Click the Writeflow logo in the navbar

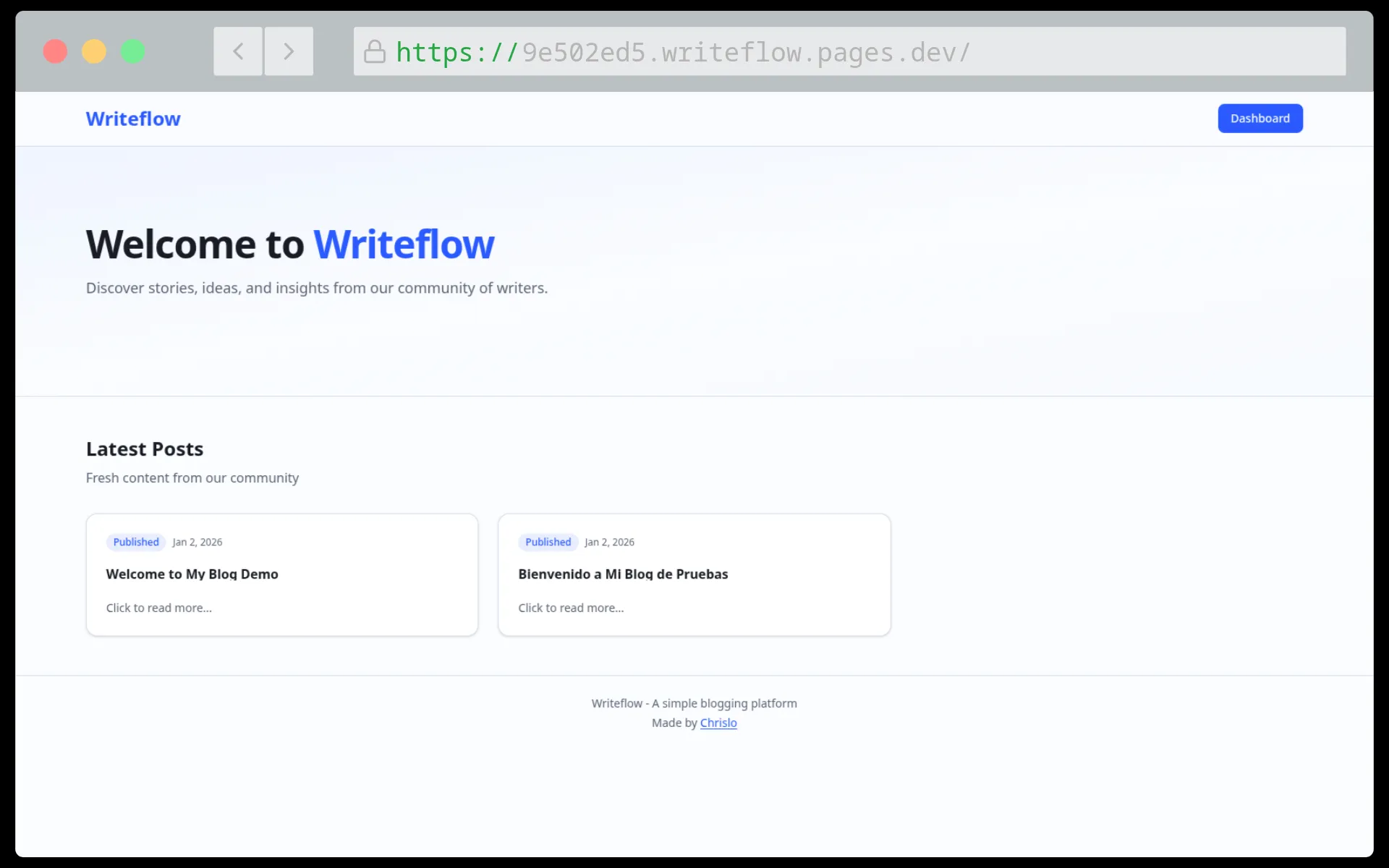pyautogui.click(x=132, y=119)
